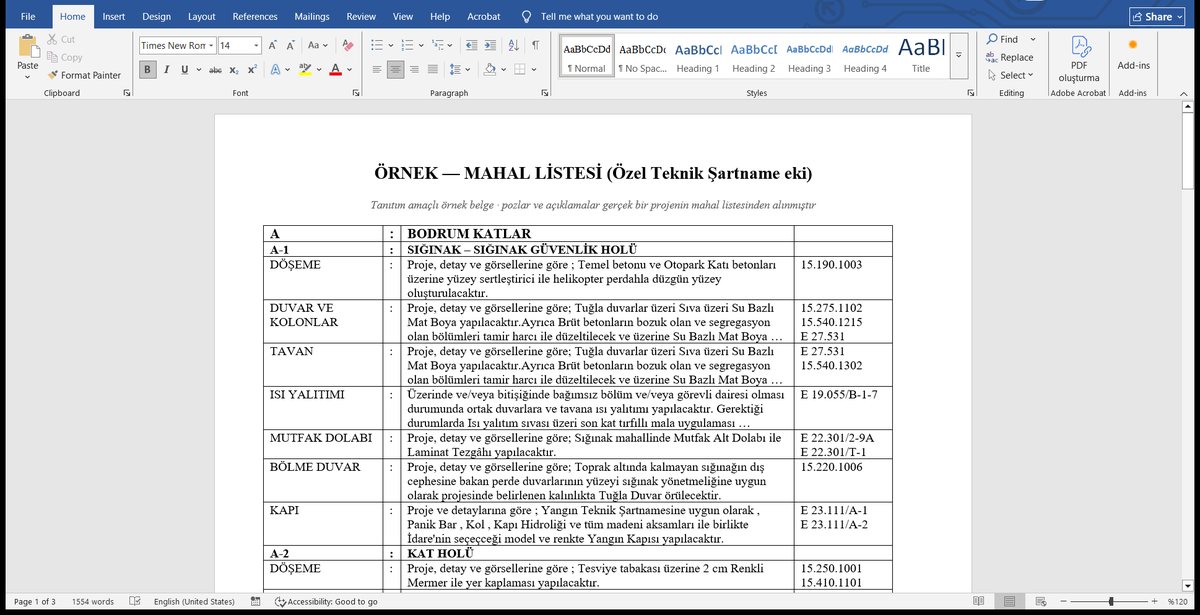
Task: Apply Heading 1 style
Action: 697,56
